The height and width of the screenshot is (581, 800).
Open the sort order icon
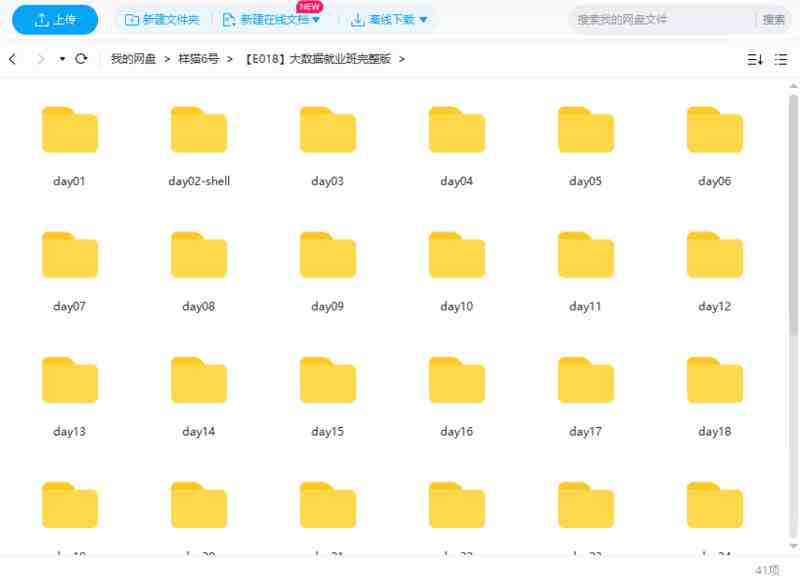point(755,59)
